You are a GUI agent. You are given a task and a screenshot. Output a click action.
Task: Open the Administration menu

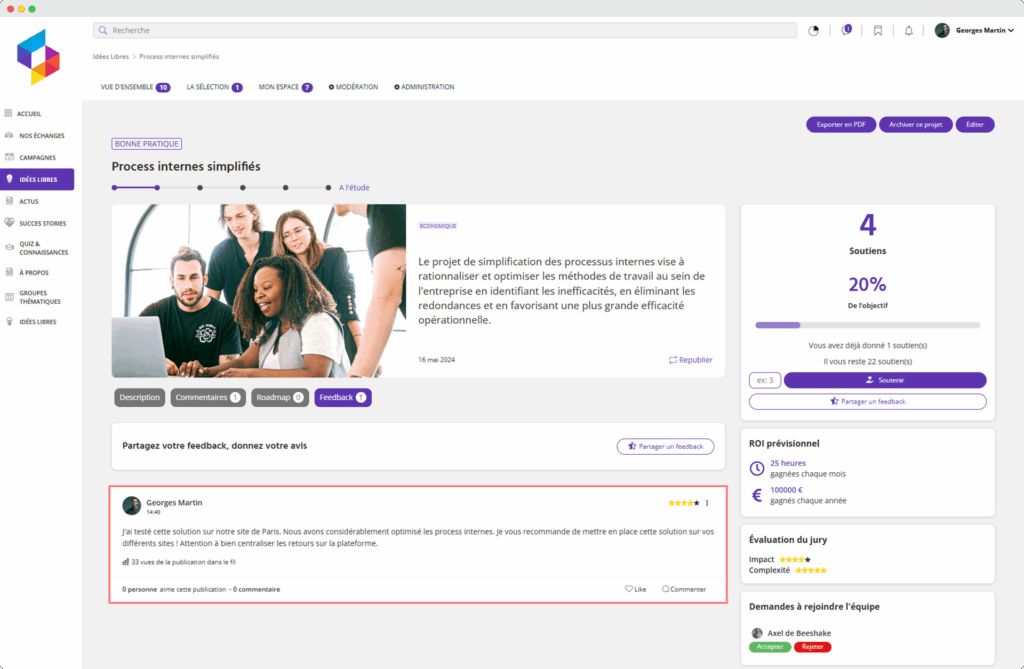(424, 87)
